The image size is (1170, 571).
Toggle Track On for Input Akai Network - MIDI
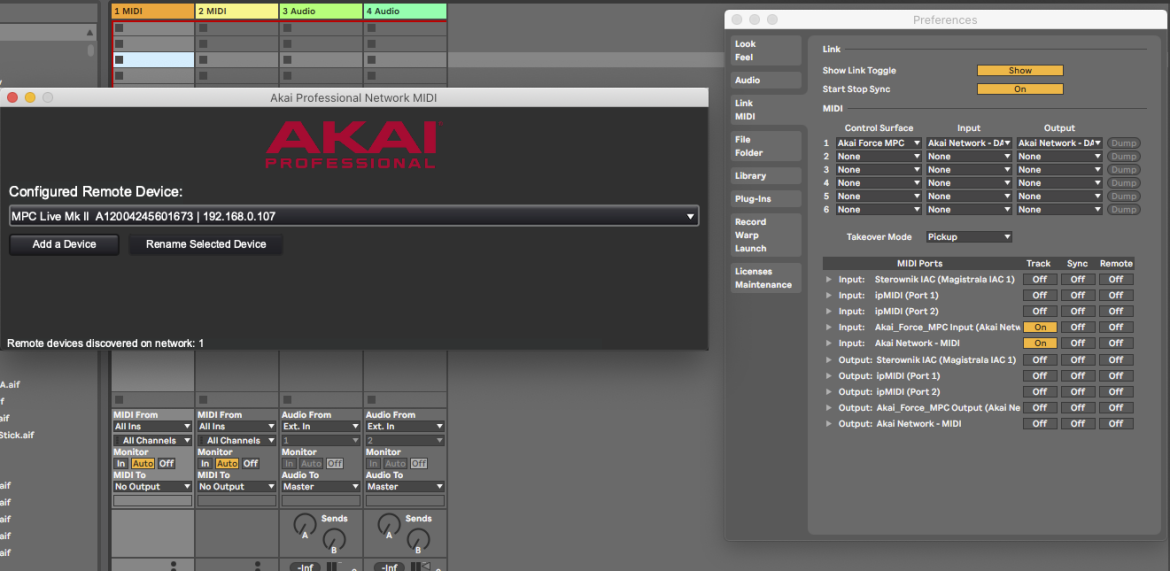(x=1039, y=343)
